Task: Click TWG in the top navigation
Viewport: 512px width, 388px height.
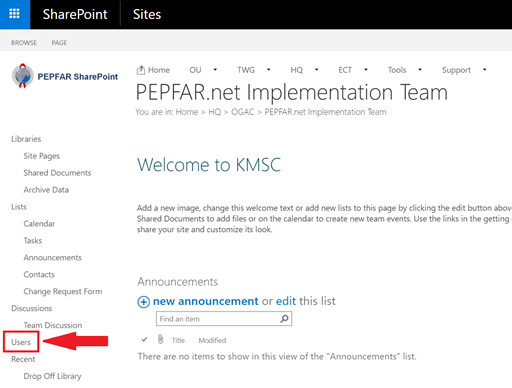Action: [x=246, y=70]
